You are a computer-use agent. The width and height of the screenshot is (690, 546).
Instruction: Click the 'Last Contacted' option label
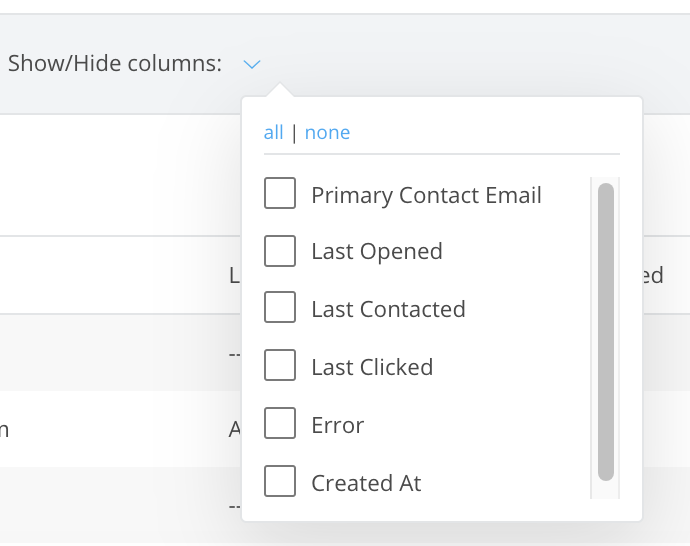point(388,309)
